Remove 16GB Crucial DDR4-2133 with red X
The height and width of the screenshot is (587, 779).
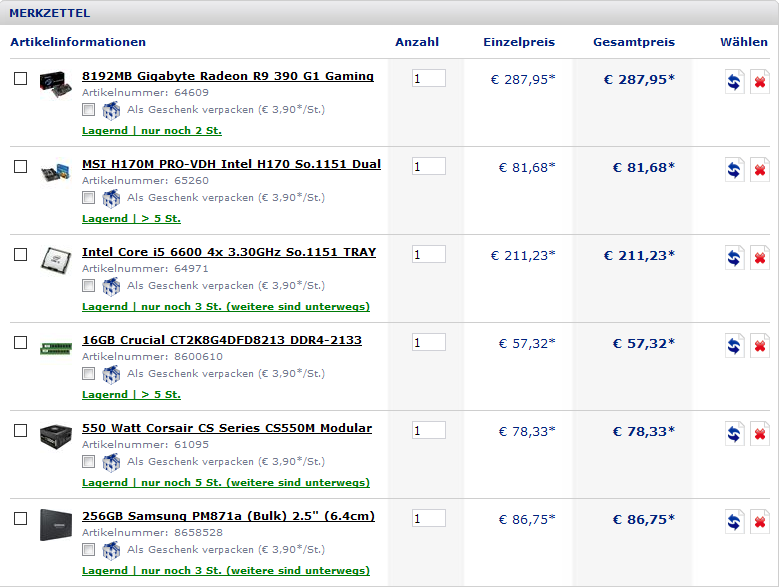[760, 346]
